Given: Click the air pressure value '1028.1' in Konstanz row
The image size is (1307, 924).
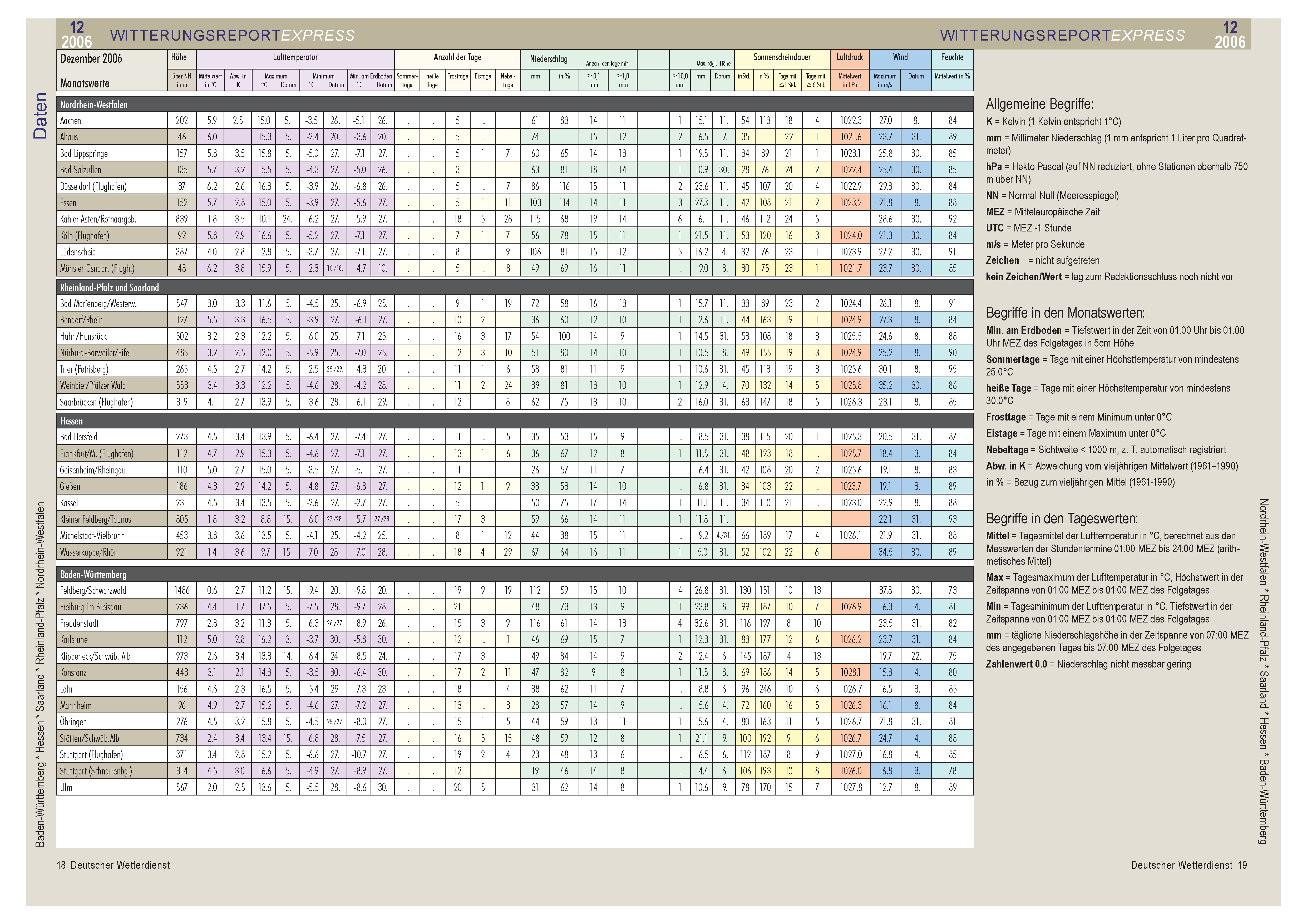Looking at the screenshot, I should (x=851, y=672).
